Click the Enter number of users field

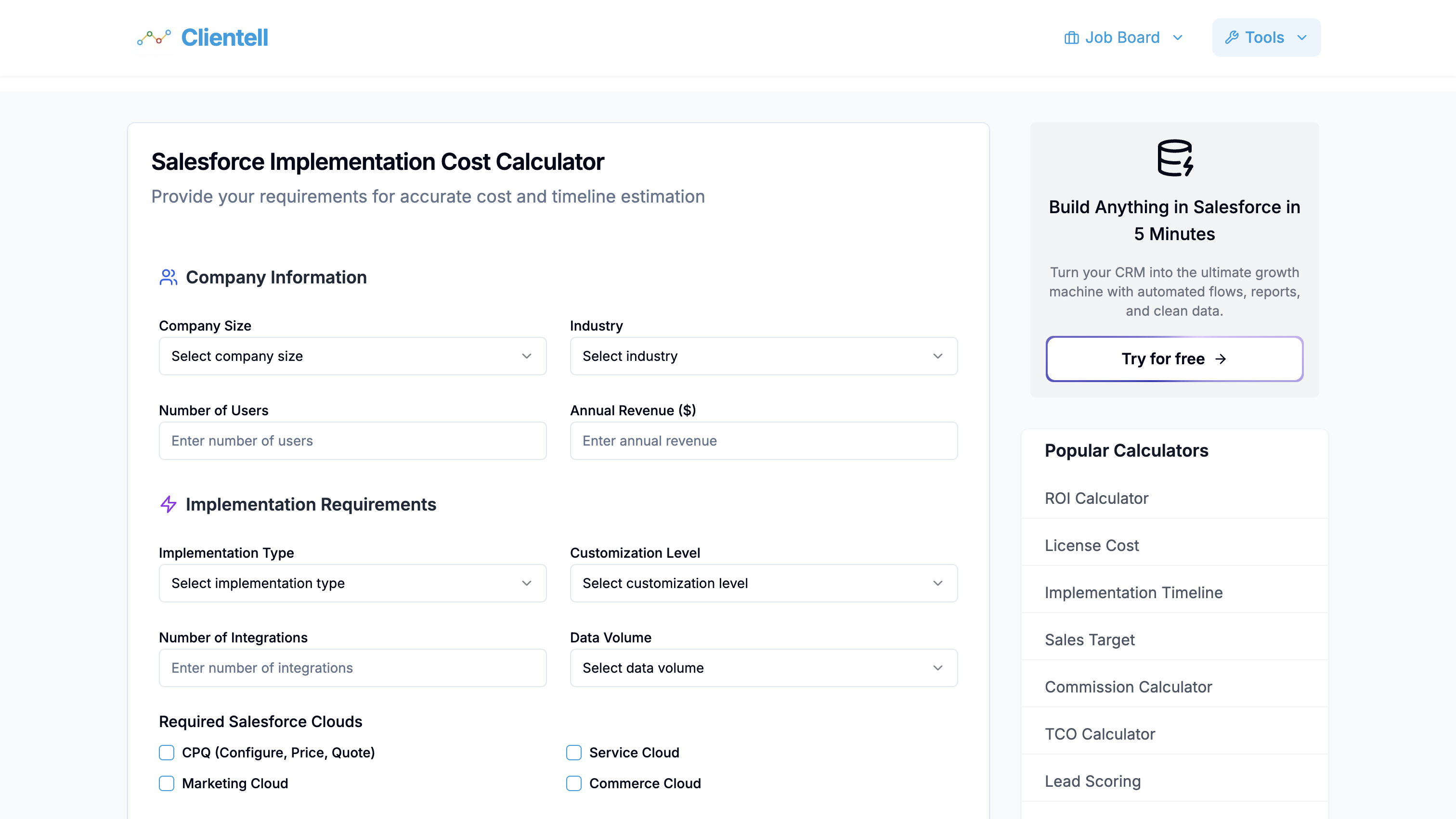(x=352, y=441)
